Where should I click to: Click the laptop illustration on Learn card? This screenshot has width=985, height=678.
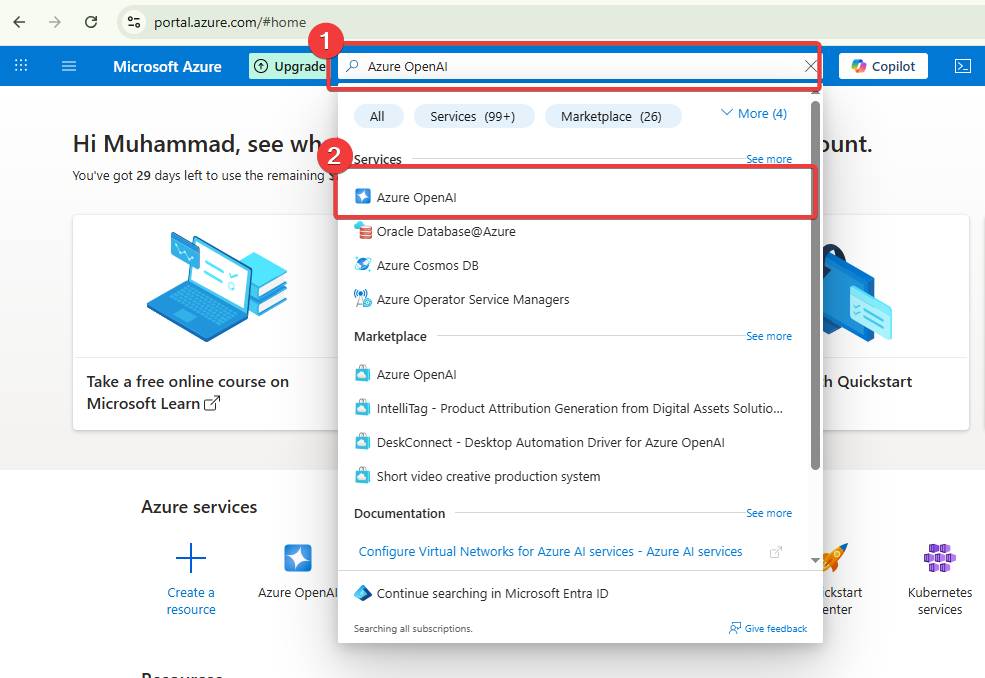click(217, 286)
